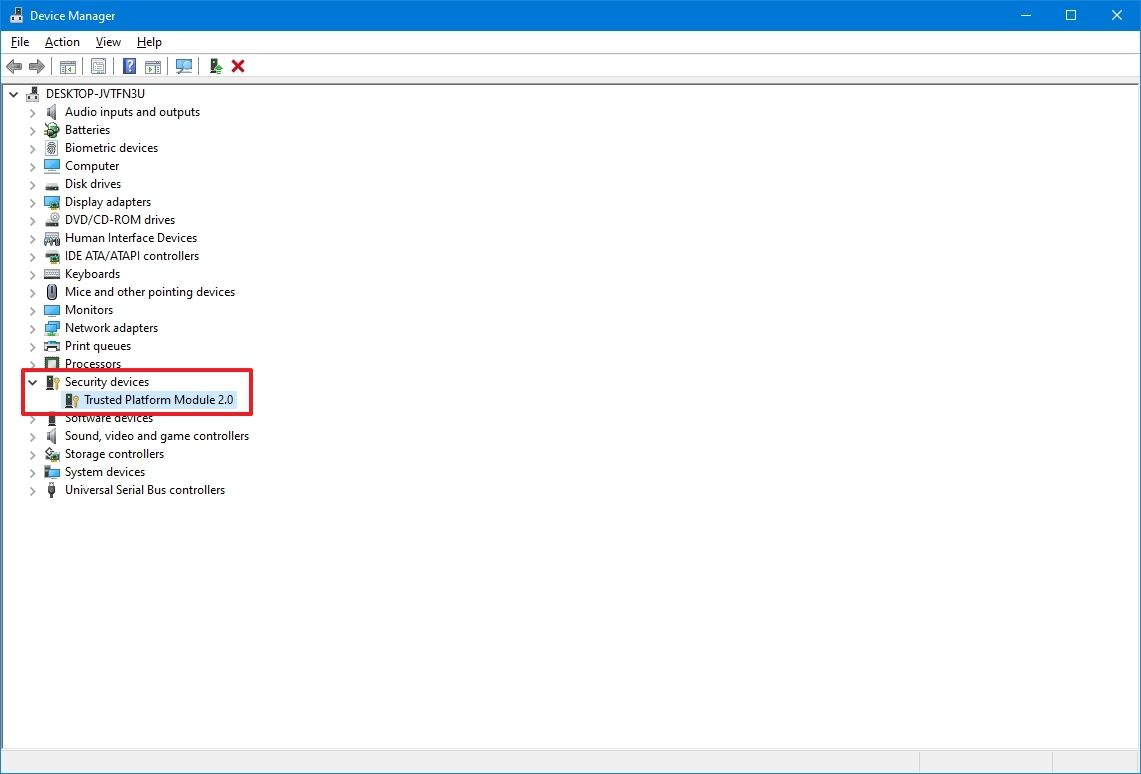Click the back navigation arrow icon
Screen dimensions: 1141x774
pyautogui.click(x=14, y=66)
